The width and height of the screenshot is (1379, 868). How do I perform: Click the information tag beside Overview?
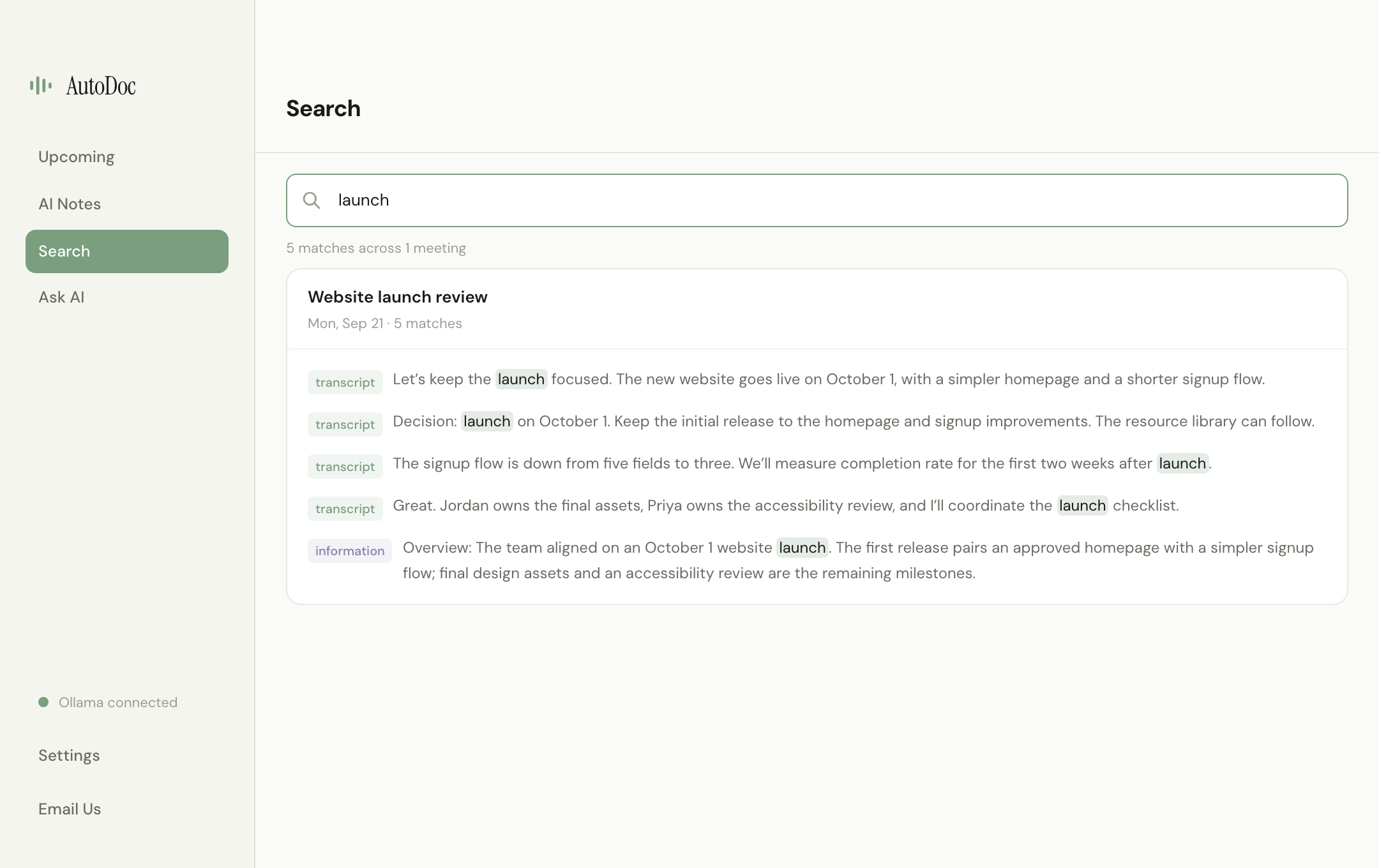pyautogui.click(x=350, y=551)
